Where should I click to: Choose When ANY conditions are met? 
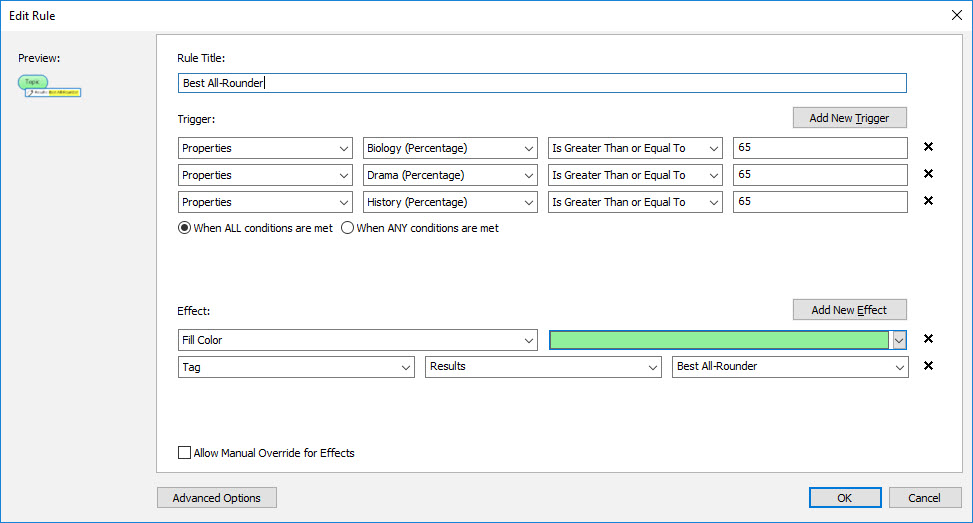348,228
